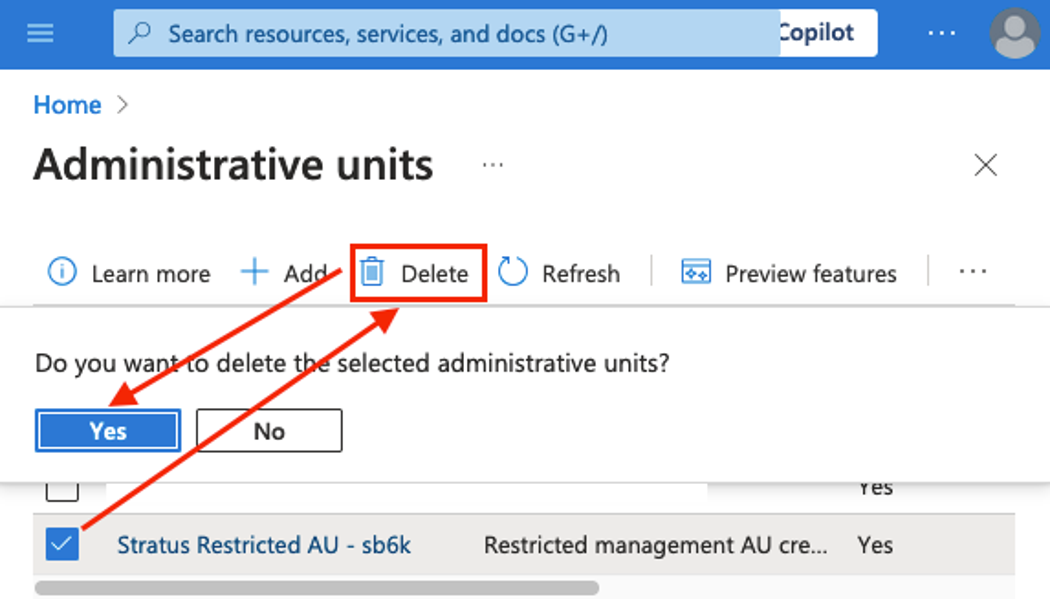Open the top bar overflow ellipsis menu

tap(941, 33)
